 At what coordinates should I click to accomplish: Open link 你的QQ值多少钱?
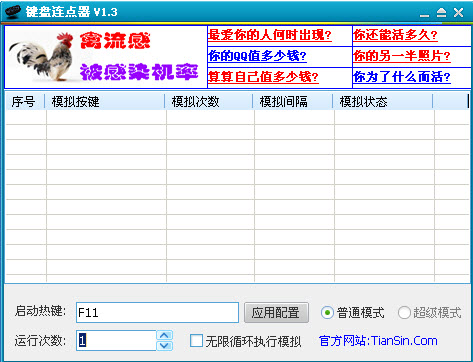[257, 56]
